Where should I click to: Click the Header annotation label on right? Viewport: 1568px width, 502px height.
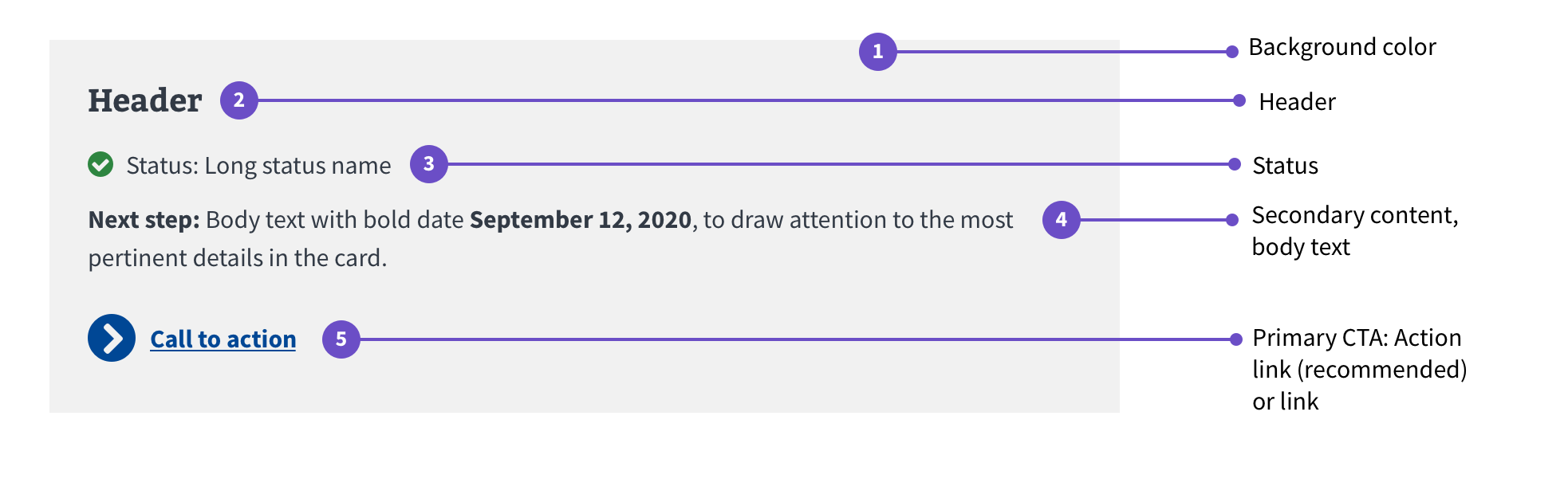click(x=1297, y=102)
